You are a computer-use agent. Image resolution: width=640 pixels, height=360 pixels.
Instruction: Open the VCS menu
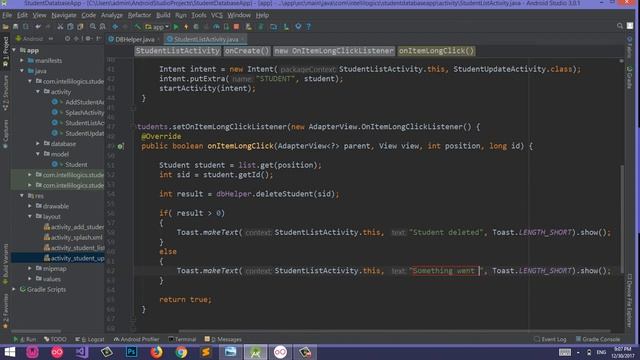click(217, 15)
